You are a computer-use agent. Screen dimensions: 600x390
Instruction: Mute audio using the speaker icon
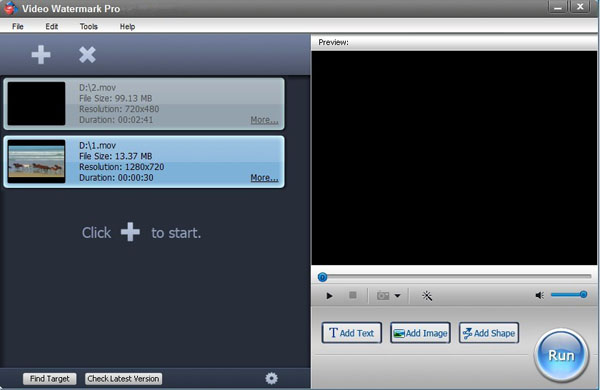click(x=540, y=295)
